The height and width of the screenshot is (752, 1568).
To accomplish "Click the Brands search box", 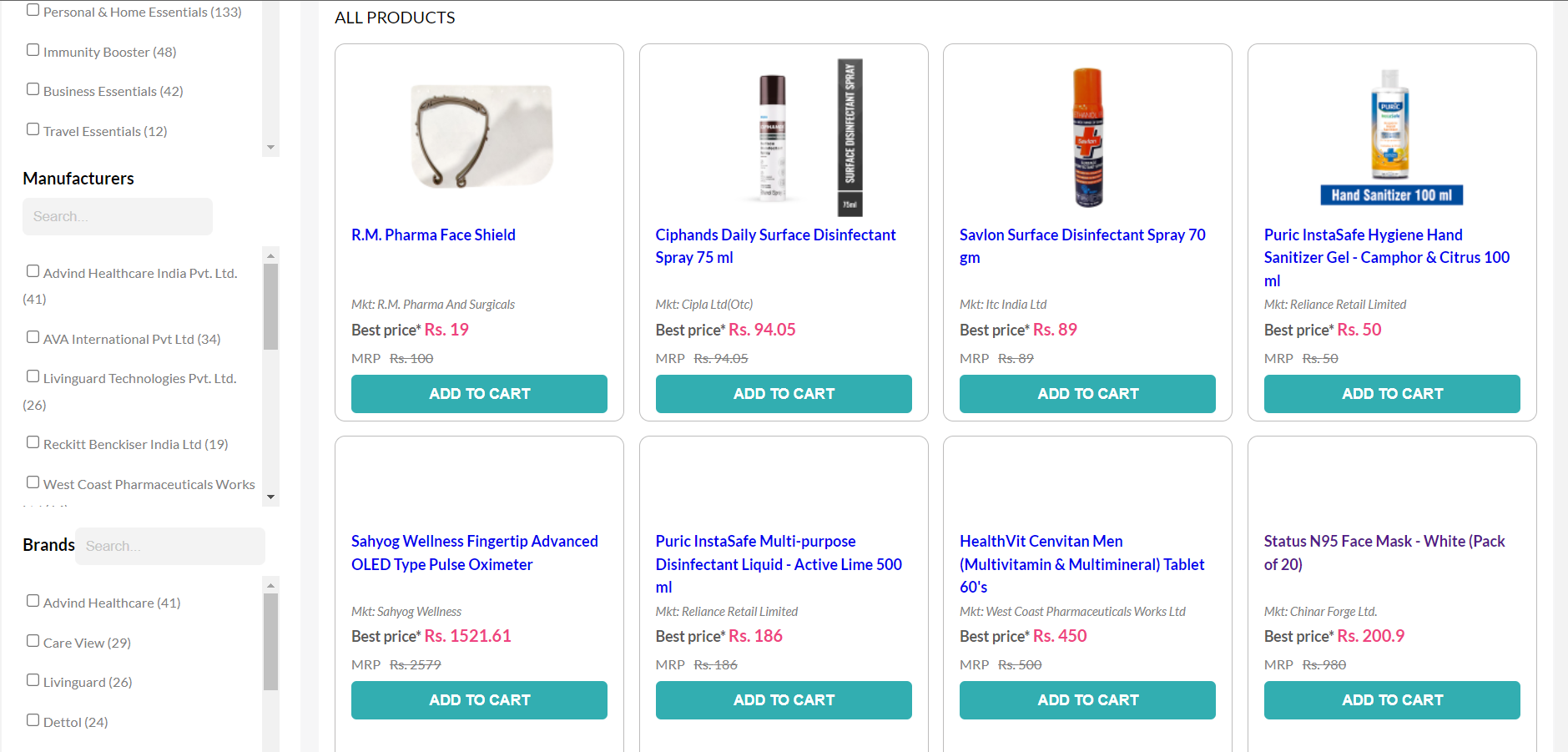I will 169,546.
